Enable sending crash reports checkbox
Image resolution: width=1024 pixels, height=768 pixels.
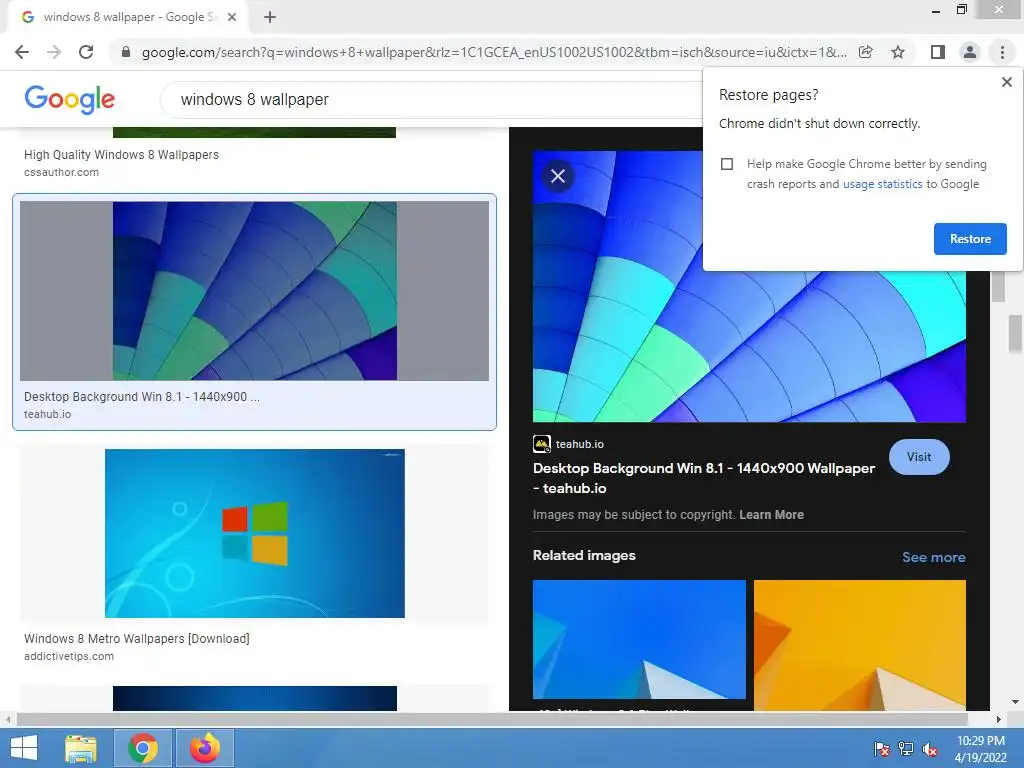coord(727,164)
